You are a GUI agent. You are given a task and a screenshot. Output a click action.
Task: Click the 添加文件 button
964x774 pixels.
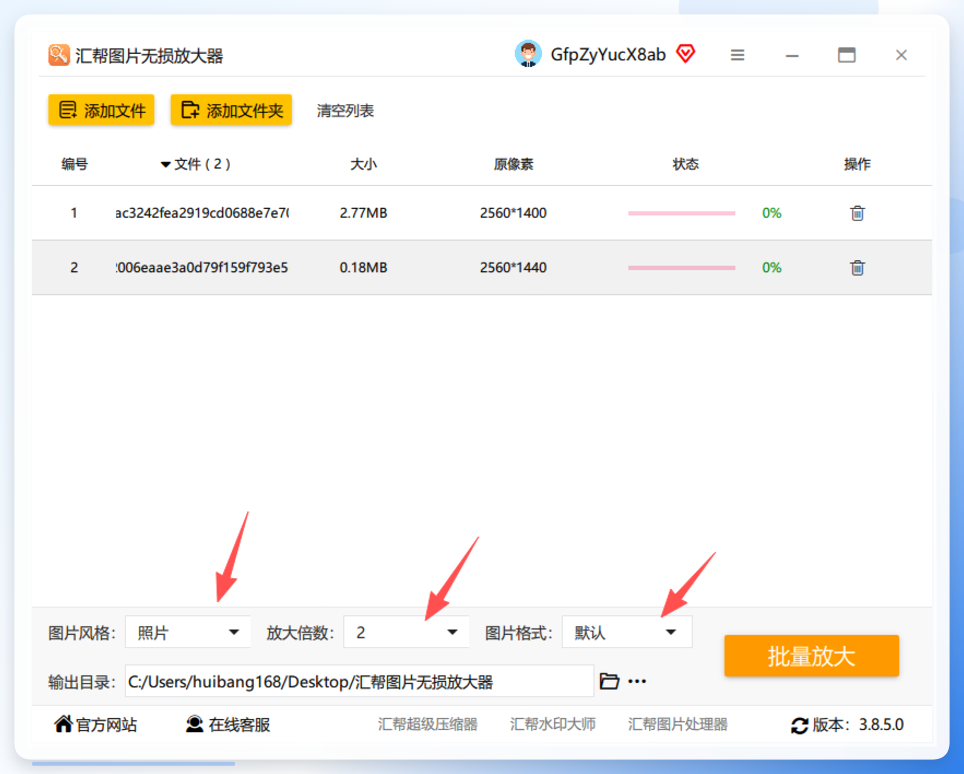coord(101,111)
